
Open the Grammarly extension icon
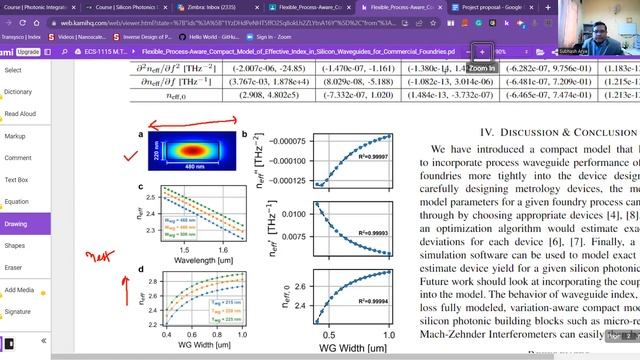coord(479,23)
